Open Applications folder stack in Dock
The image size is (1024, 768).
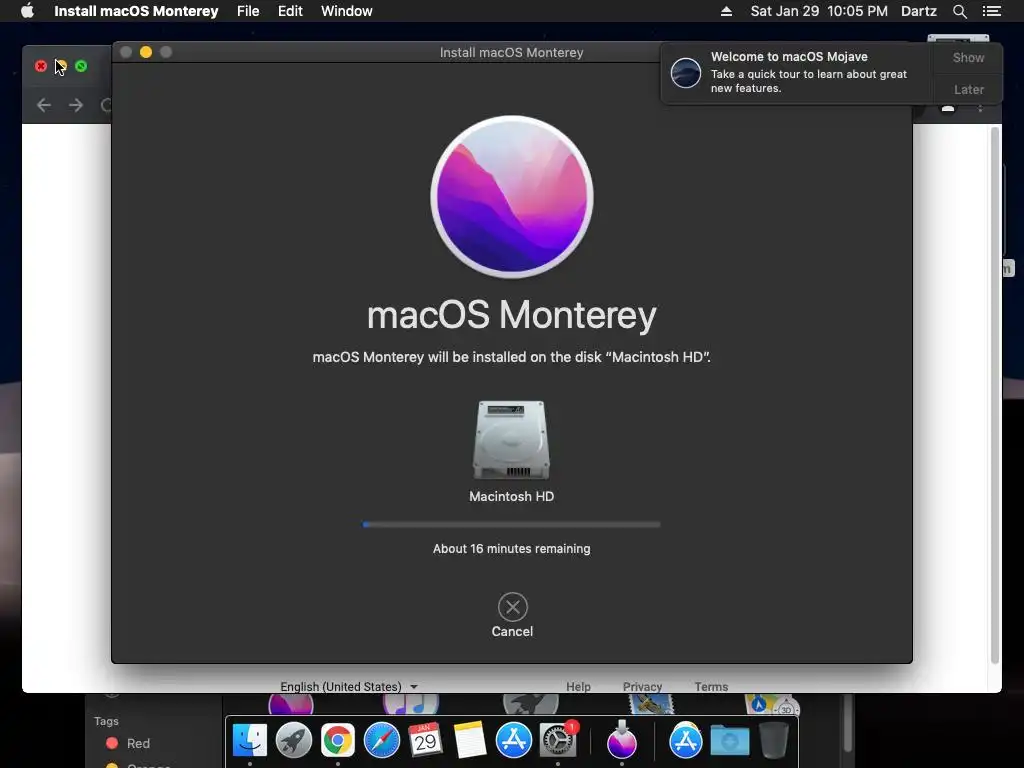(x=686, y=741)
